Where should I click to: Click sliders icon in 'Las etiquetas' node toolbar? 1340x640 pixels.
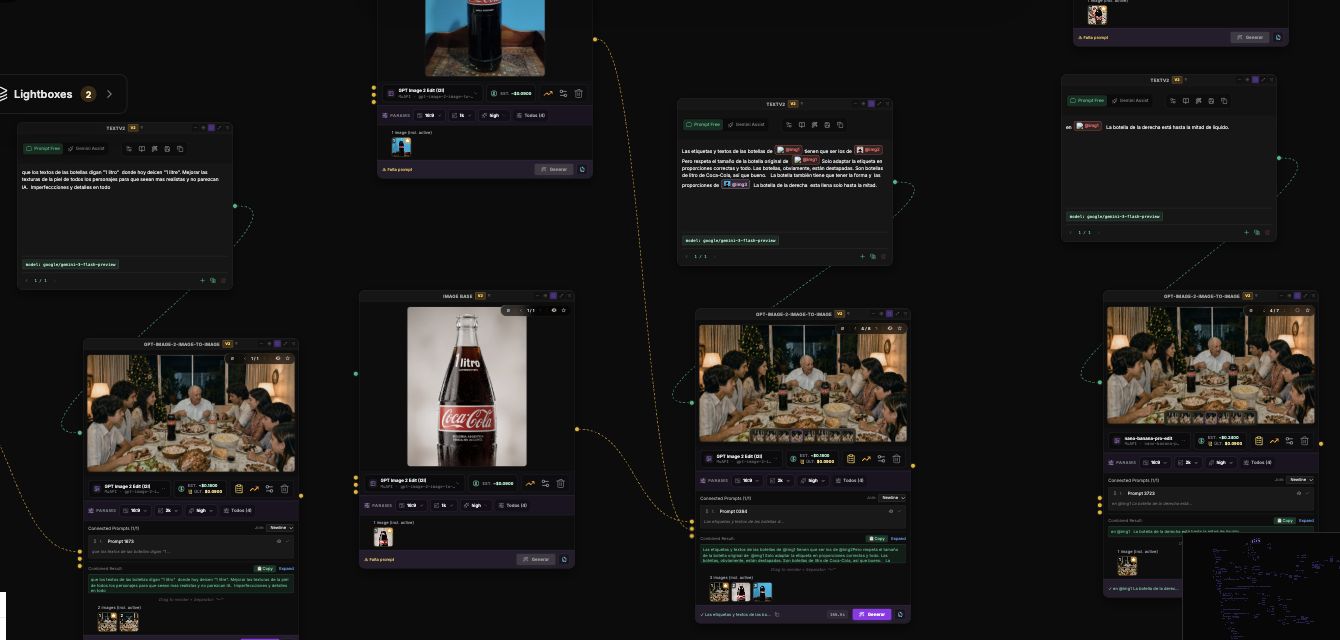(788, 125)
